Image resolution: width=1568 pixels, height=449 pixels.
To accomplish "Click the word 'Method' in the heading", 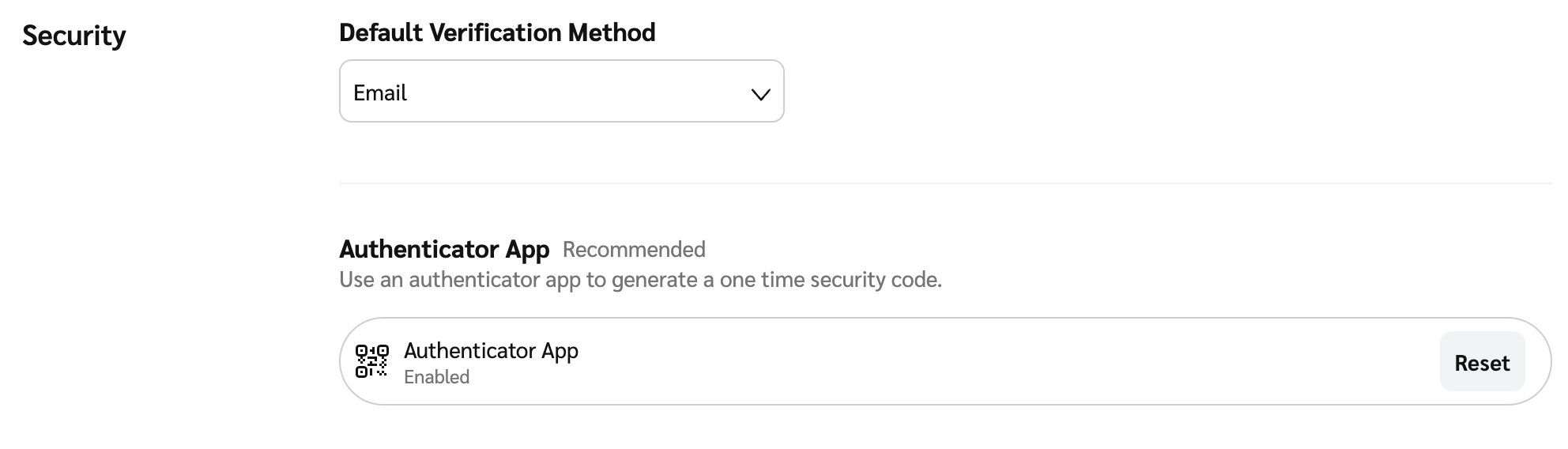I will point(612,33).
